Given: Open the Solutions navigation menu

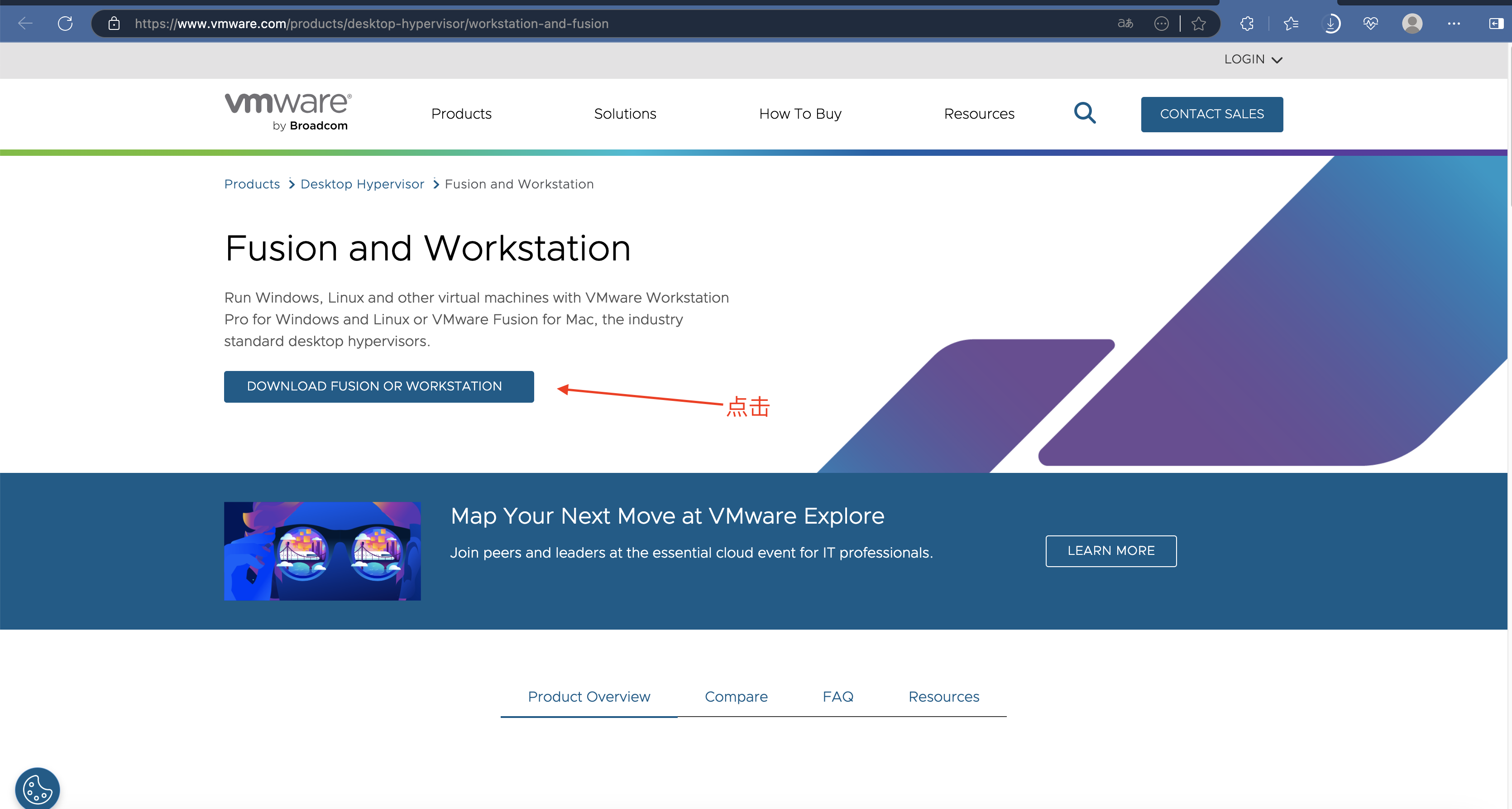Looking at the screenshot, I should coord(625,113).
